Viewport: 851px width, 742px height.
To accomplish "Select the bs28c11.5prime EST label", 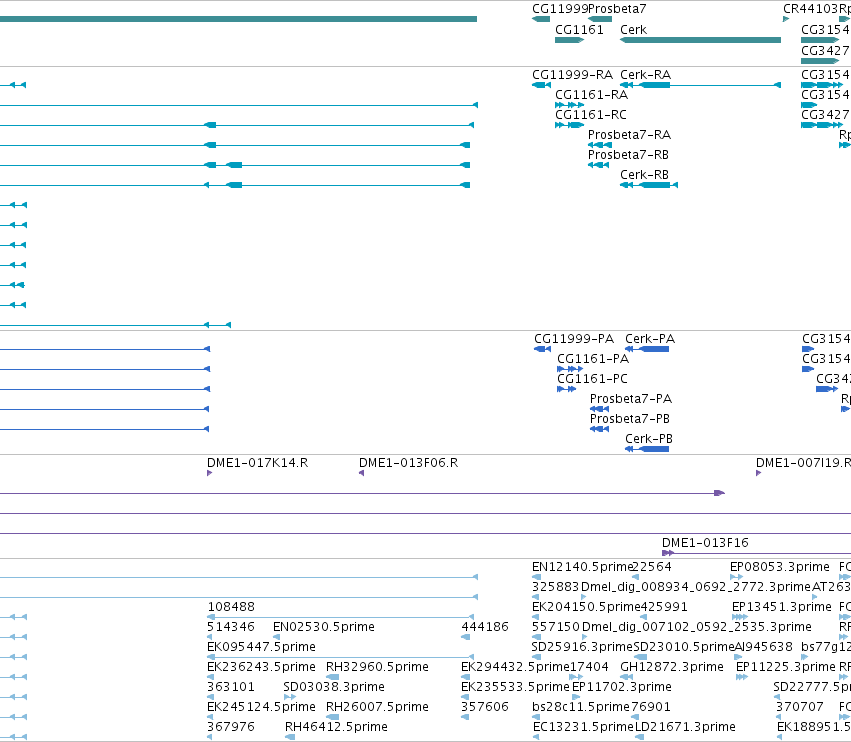I will (x=581, y=707).
